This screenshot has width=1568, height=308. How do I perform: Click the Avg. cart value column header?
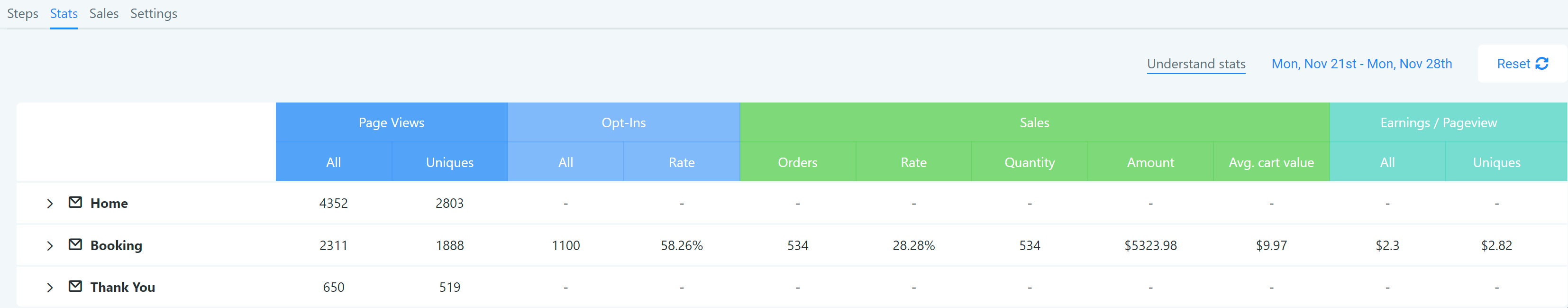click(x=1271, y=162)
